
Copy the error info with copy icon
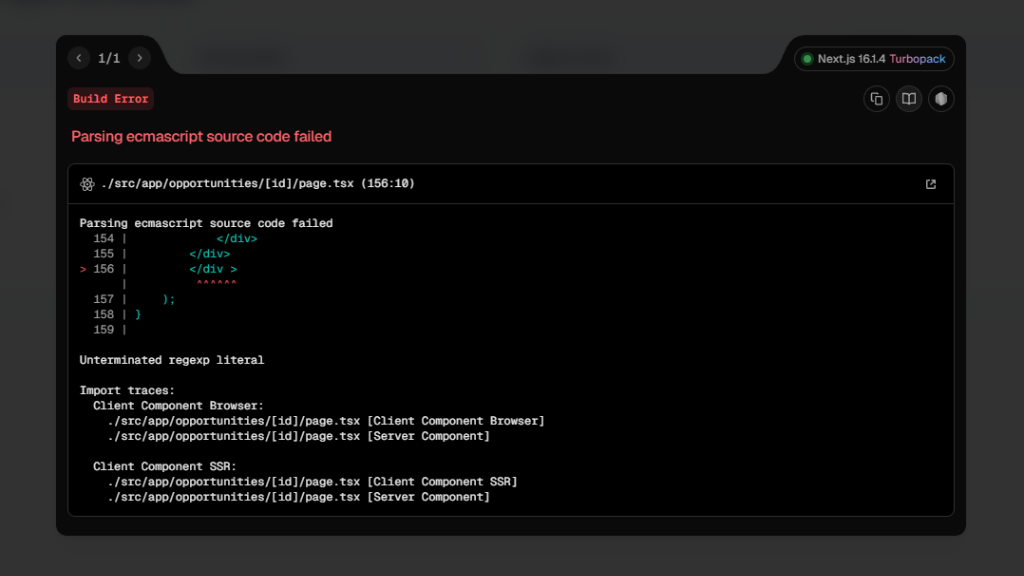pyautogui.click(x=876, y=98)
